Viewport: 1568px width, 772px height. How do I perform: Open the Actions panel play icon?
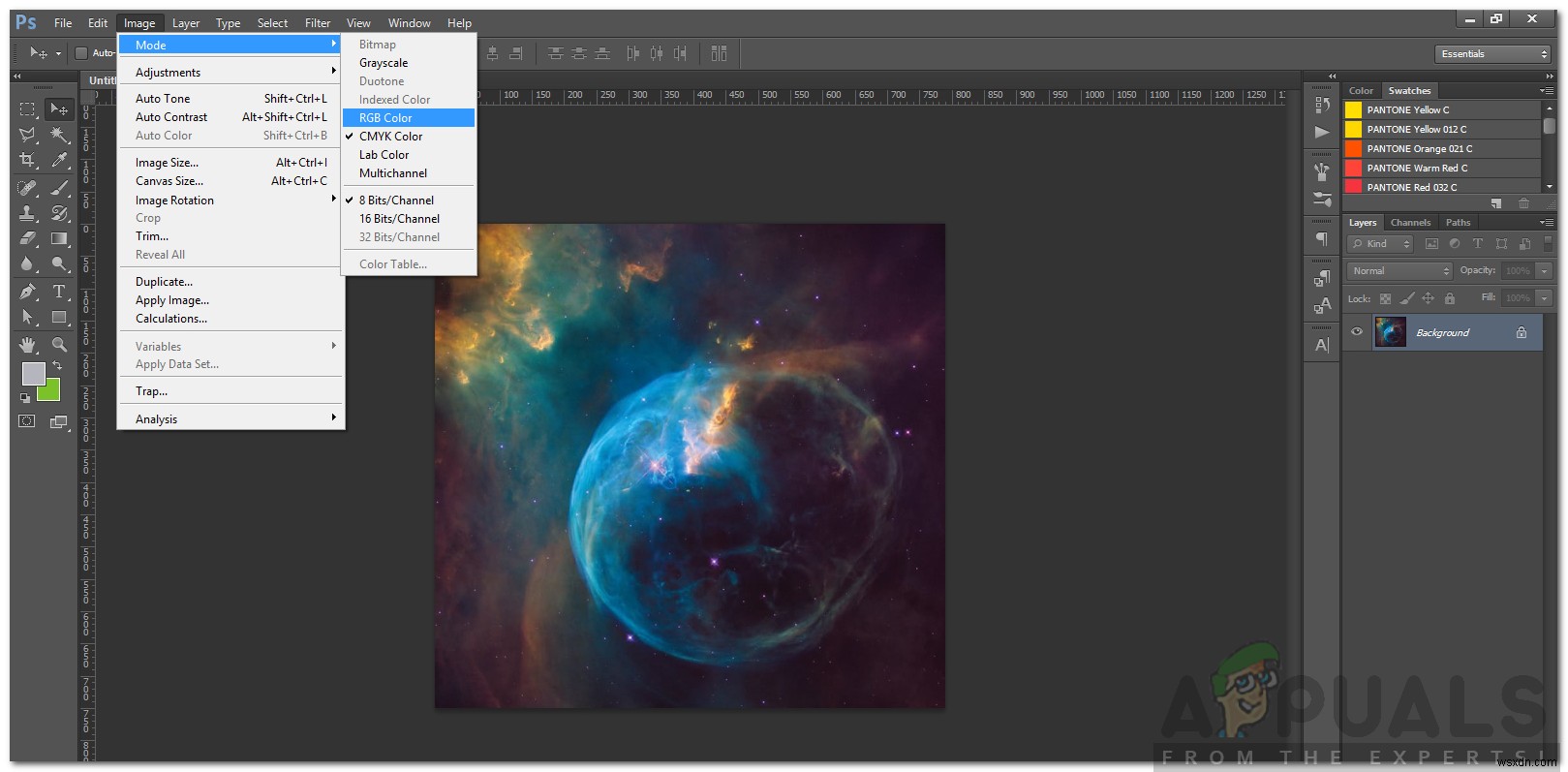[1322, 132]
